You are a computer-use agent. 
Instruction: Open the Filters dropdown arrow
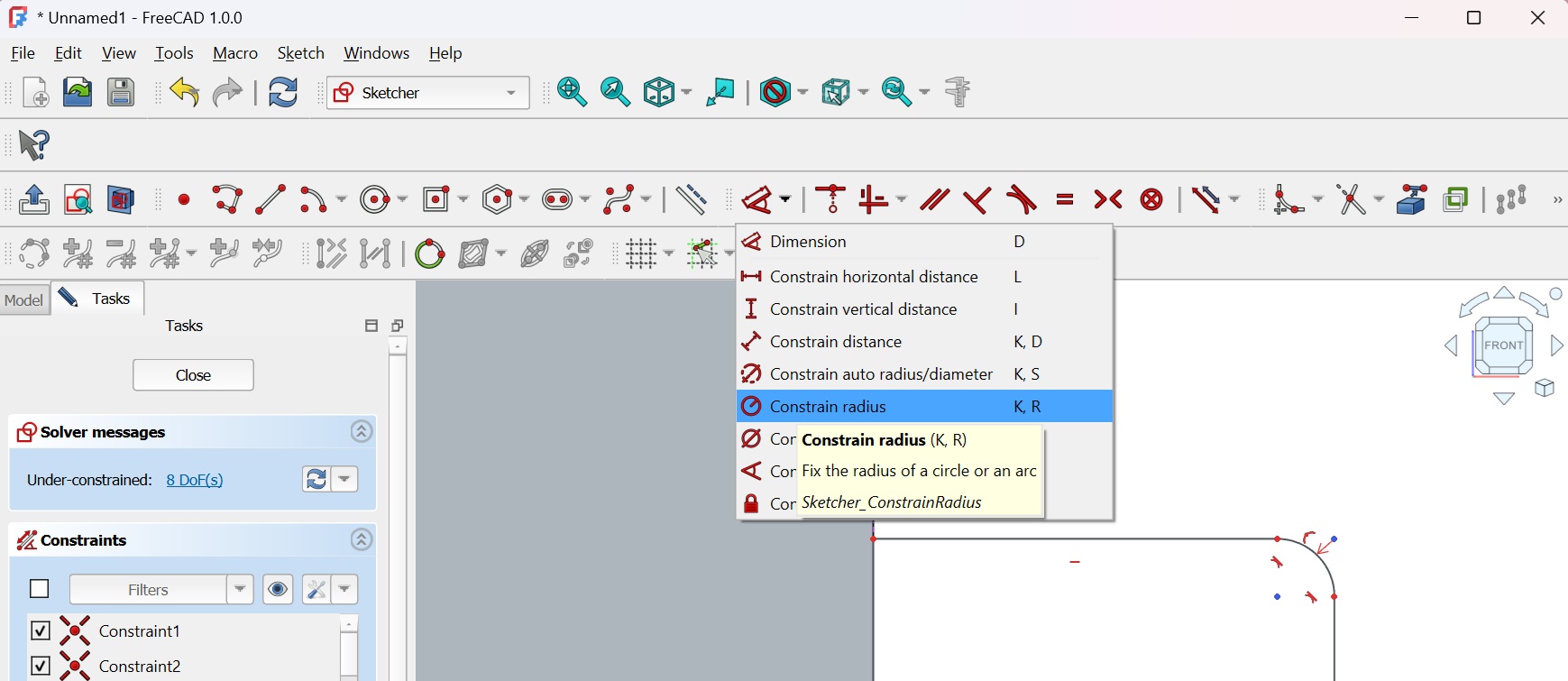(x=240, y=589)
